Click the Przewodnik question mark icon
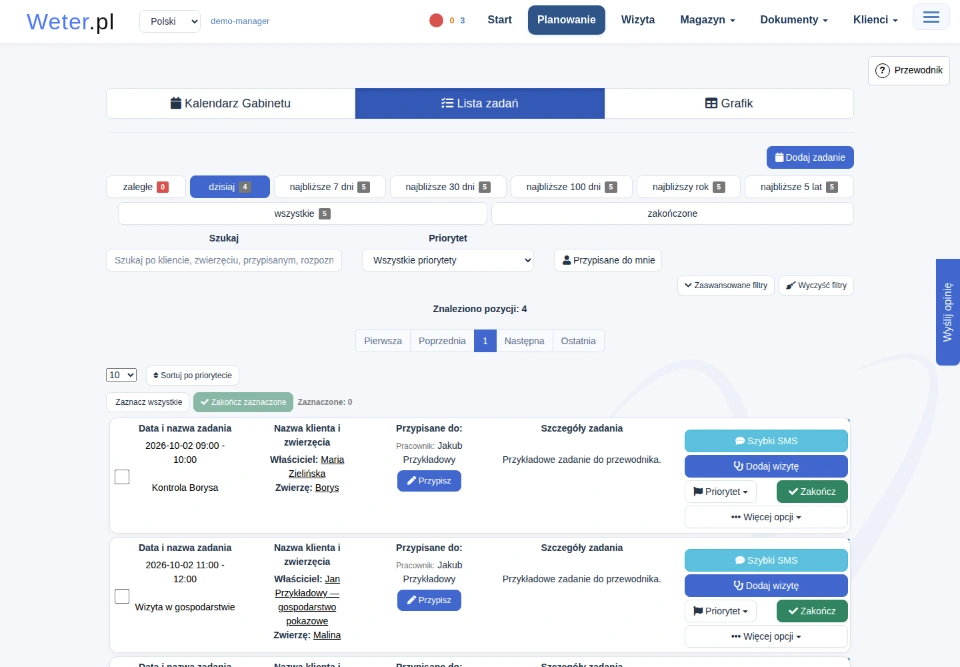The image size is (960, 667). click(882, 70)
